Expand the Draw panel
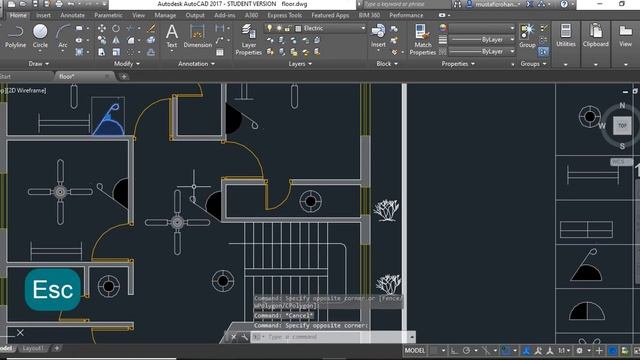Image resolution: width=640 pixels, height=360 pixels. (39, 64)
